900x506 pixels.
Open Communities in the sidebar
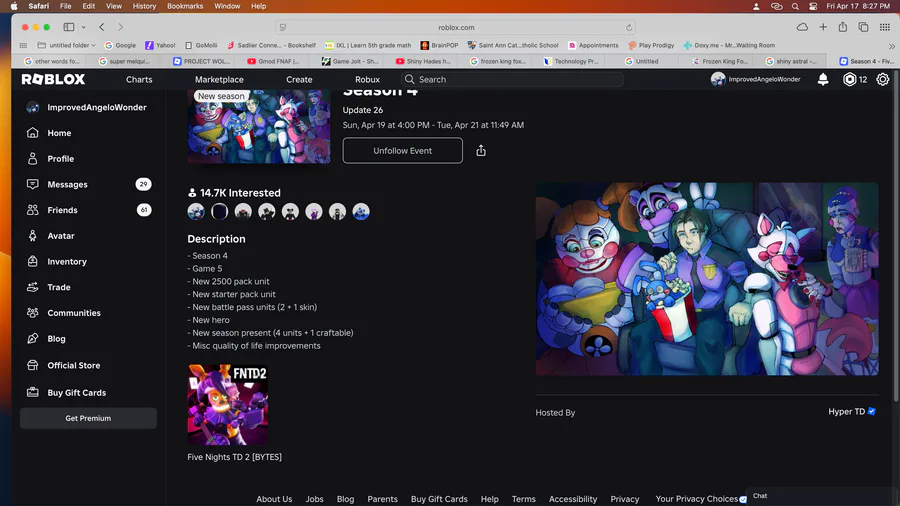tap(73, 313)
